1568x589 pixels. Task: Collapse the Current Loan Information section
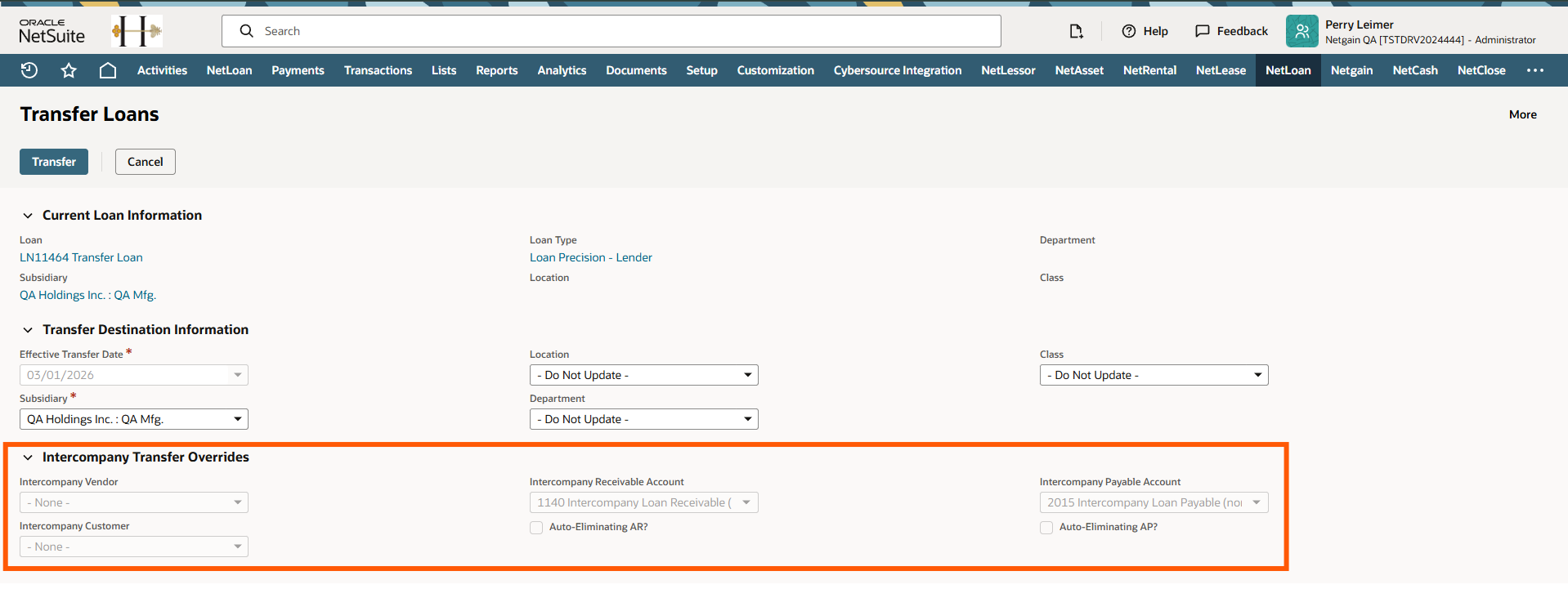point(28,216)
